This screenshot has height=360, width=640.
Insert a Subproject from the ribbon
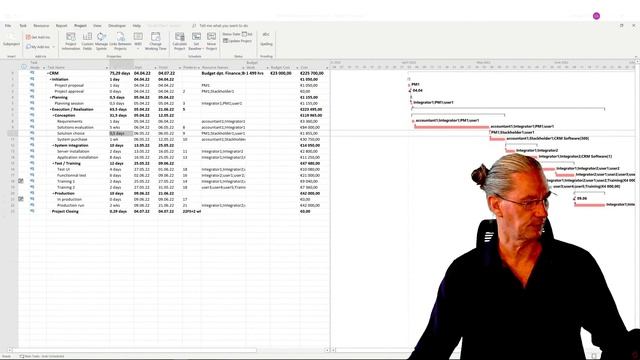click(x=11, y=40)
